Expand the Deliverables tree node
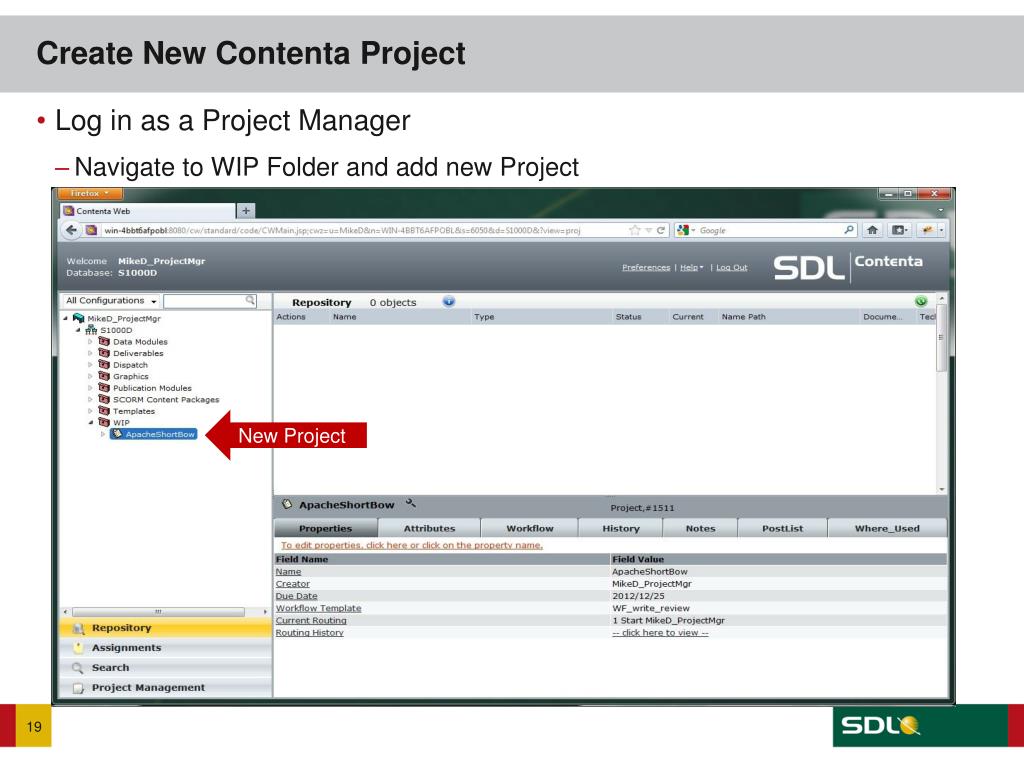Image resolution: width=1024 pixels, height=768 pixels. coord(90,353)
